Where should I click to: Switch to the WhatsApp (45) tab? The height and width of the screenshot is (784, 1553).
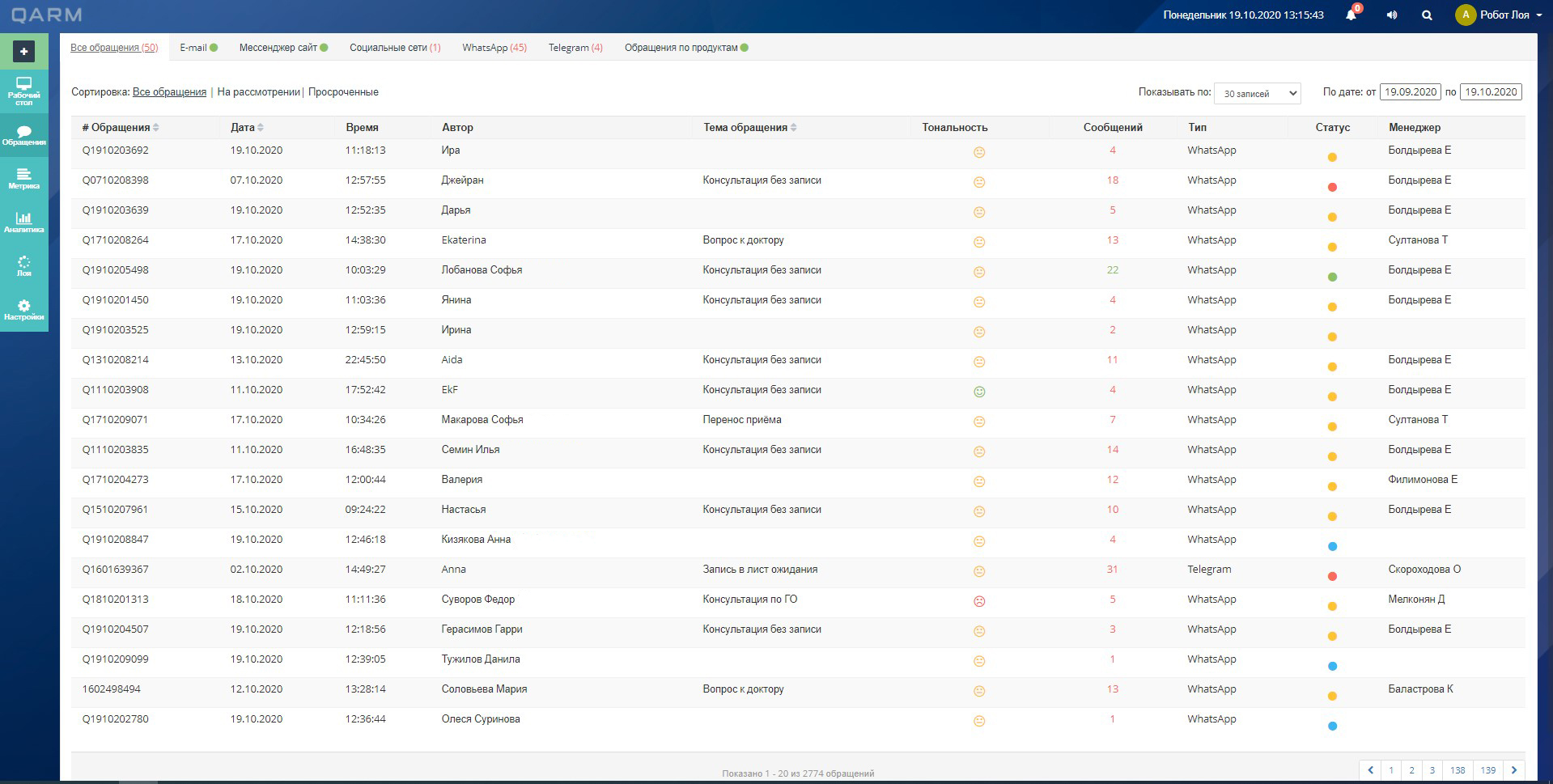(x=494, y=48)
